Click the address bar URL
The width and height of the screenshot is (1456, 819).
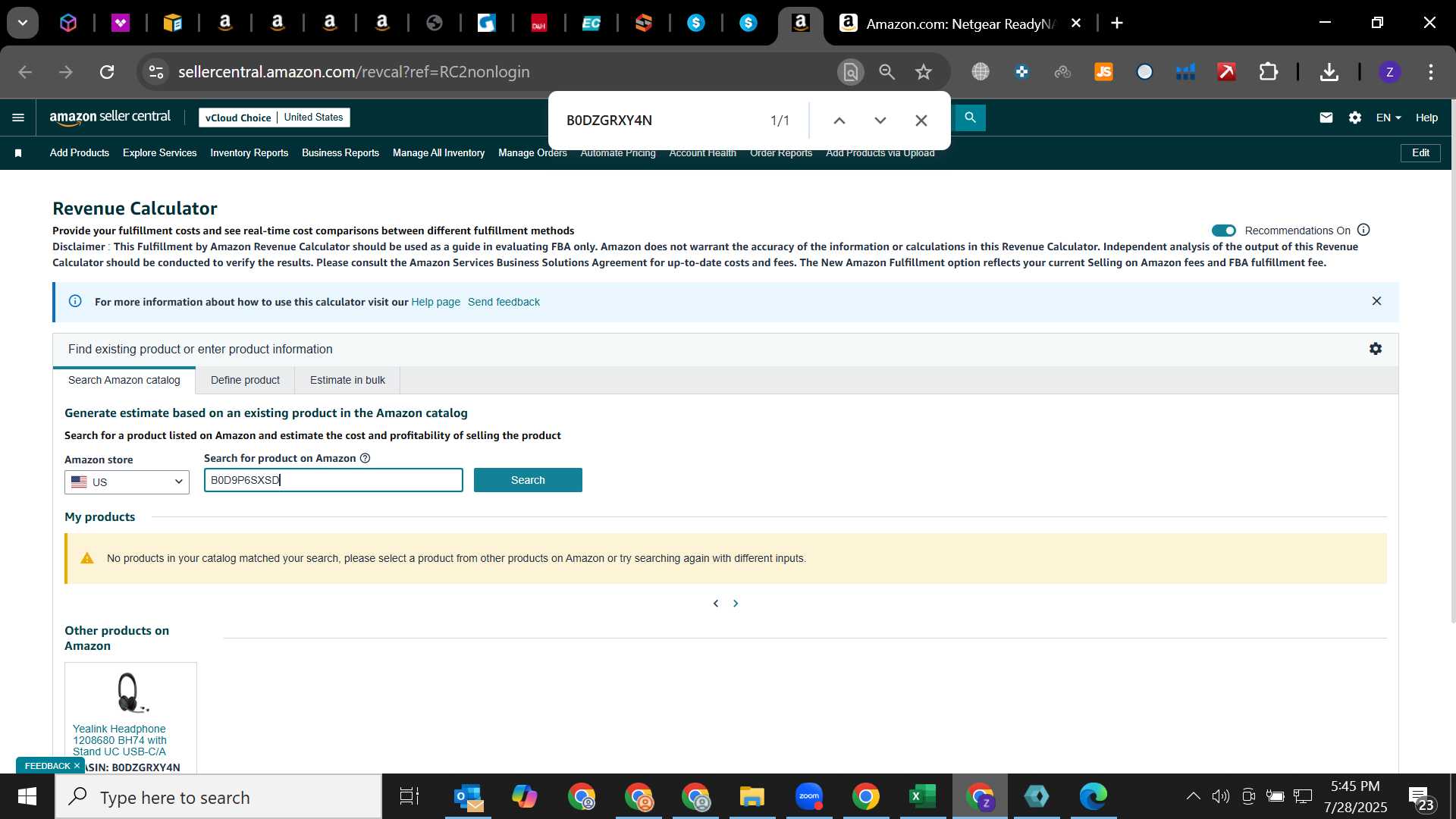[353, 72]
